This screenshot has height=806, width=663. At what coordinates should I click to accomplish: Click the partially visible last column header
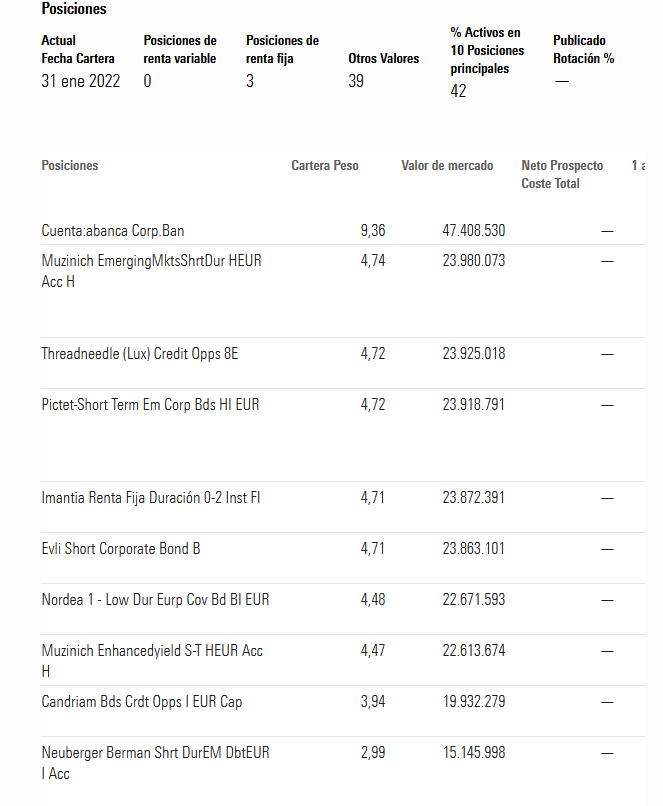(x=638, y=166)
